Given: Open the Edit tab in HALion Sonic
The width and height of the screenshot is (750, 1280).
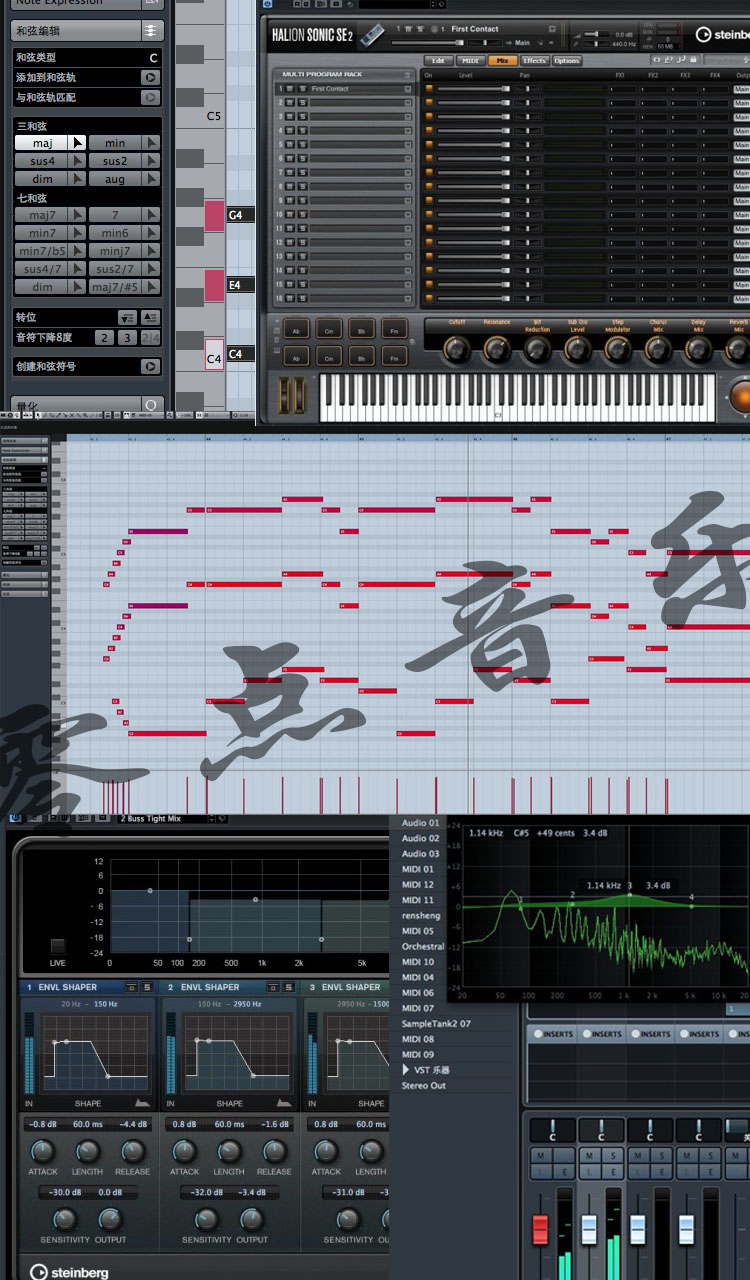Looking at the screenshot, I should click(436, 61).
